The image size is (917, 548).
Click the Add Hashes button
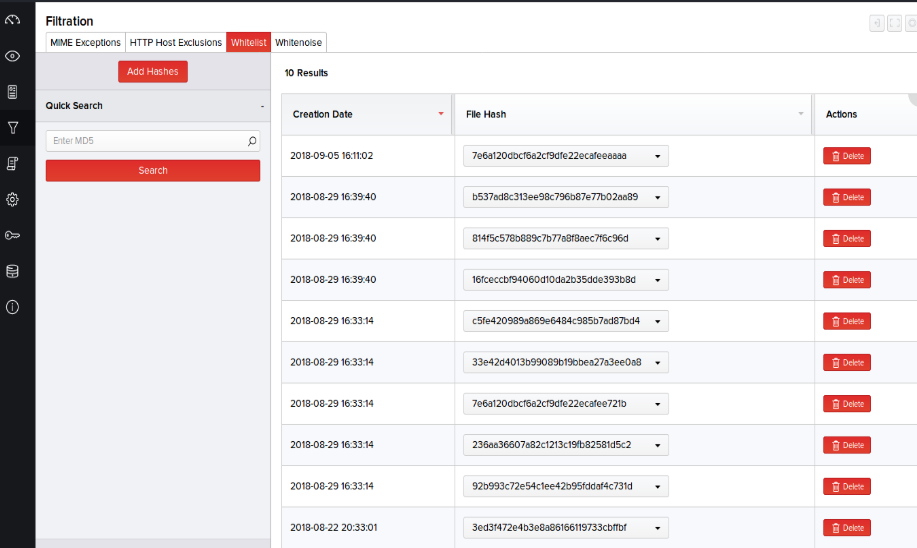(152, 71)
